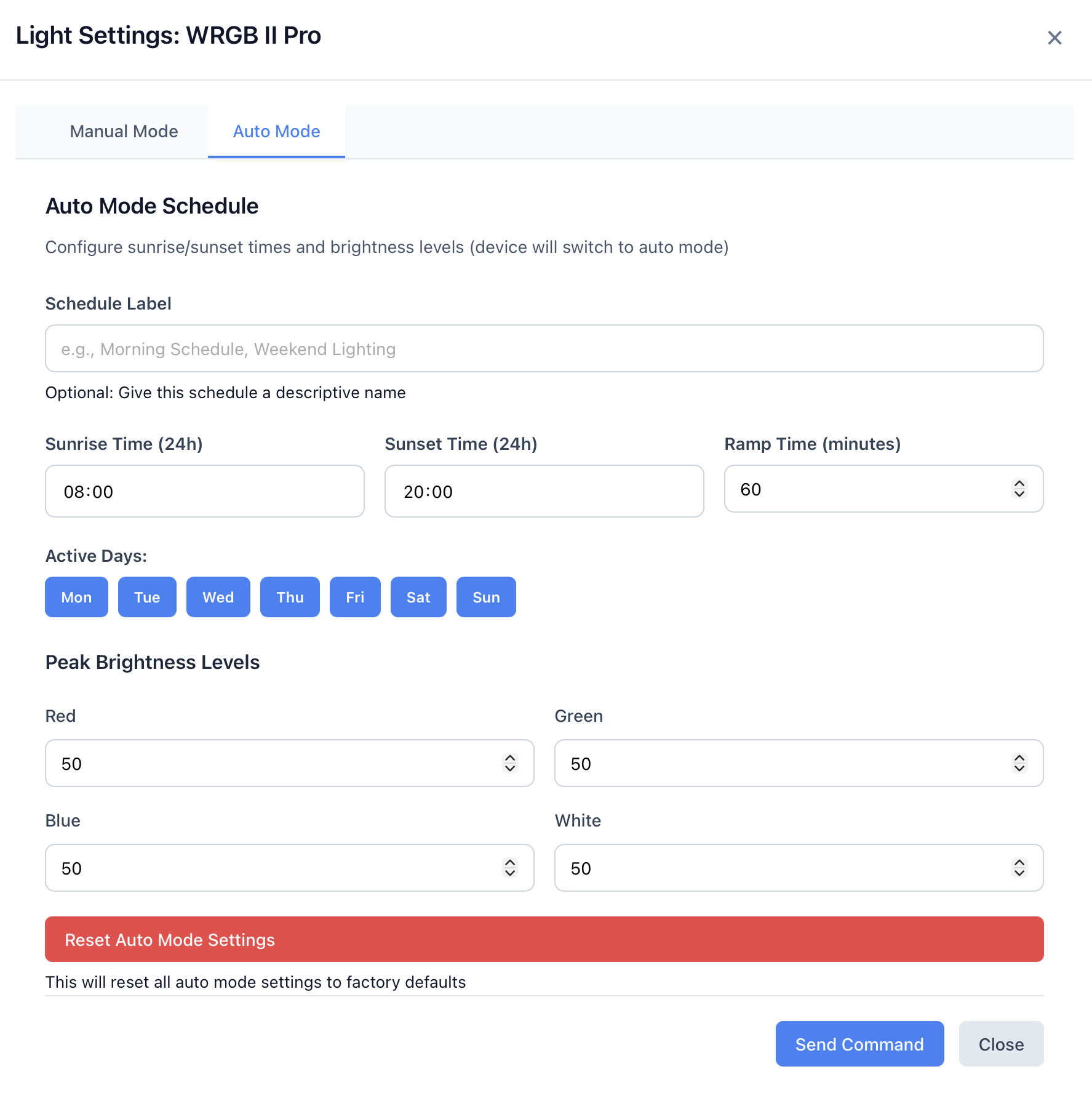The height and width of the screenshot is (1109, 1092).
Task: Toggle Sunday off in the schedule
Action: click(x=485, y=596)
